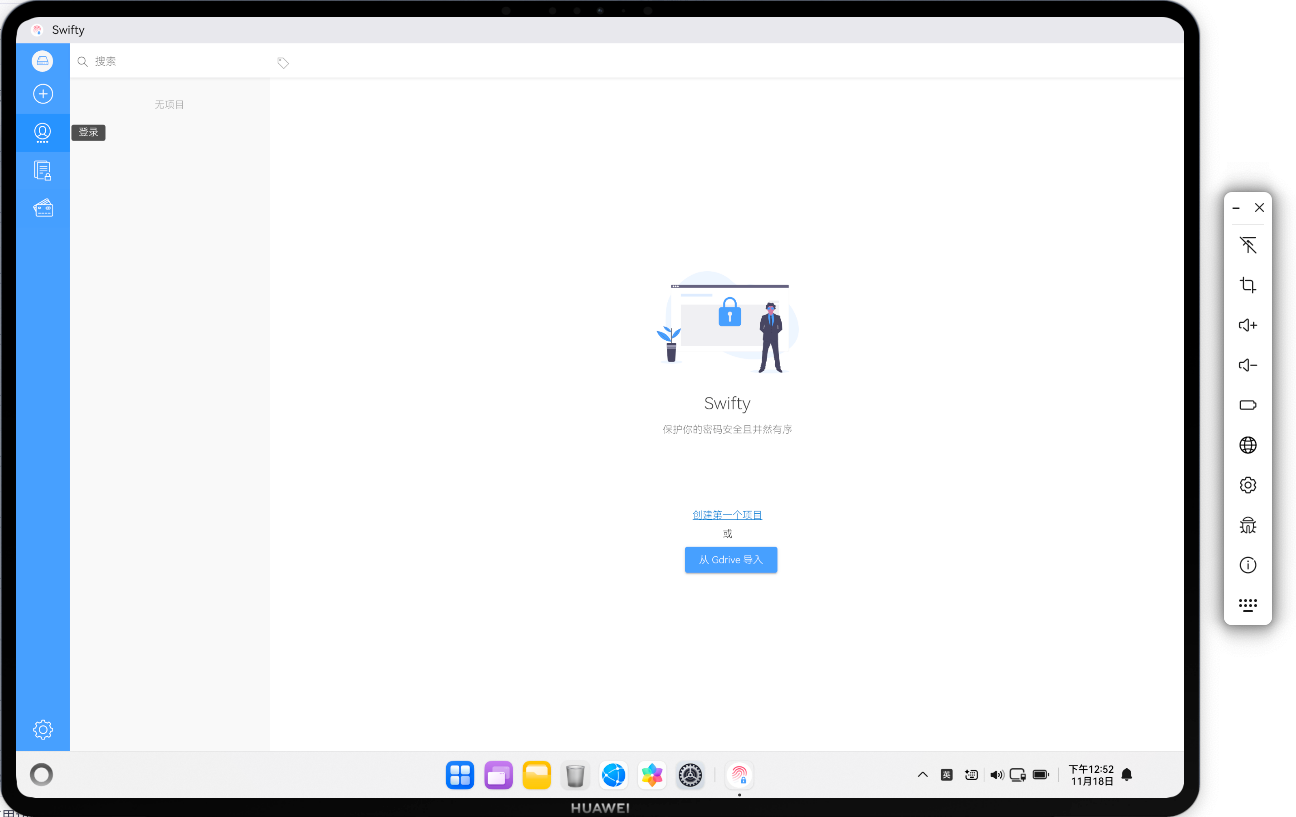This screenshot has width=1296, height=817.
Task: Click Swifty fingerprint icon in dock
Action: click(x=739, y=775)
